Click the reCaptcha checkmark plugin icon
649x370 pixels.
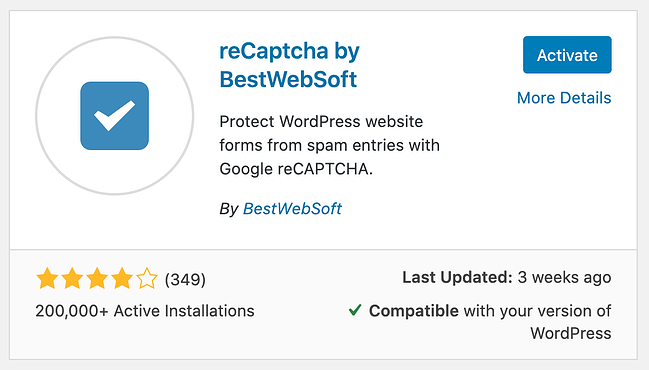pos(115,116)
